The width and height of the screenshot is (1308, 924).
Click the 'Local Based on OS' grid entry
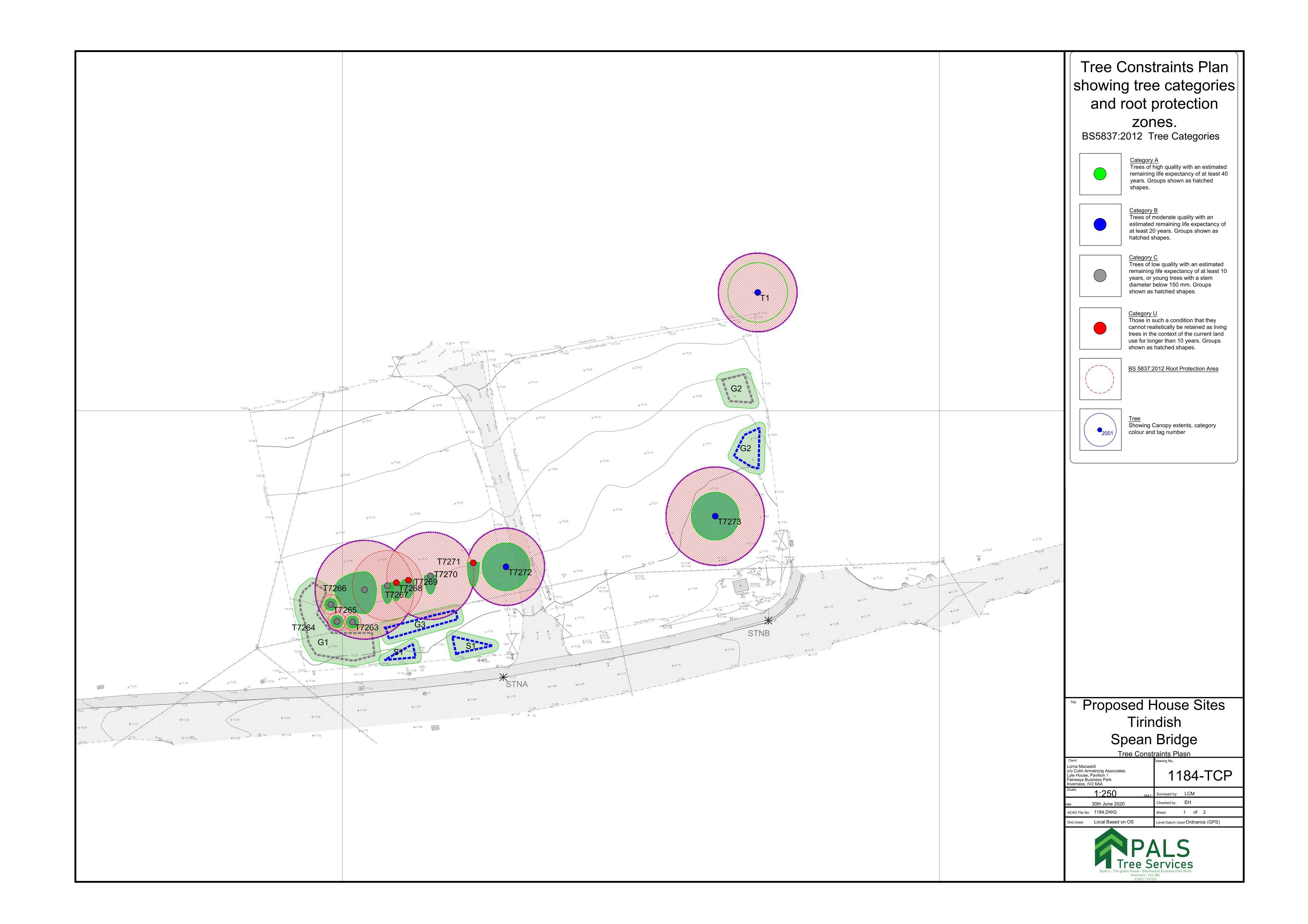point(1114,822)
